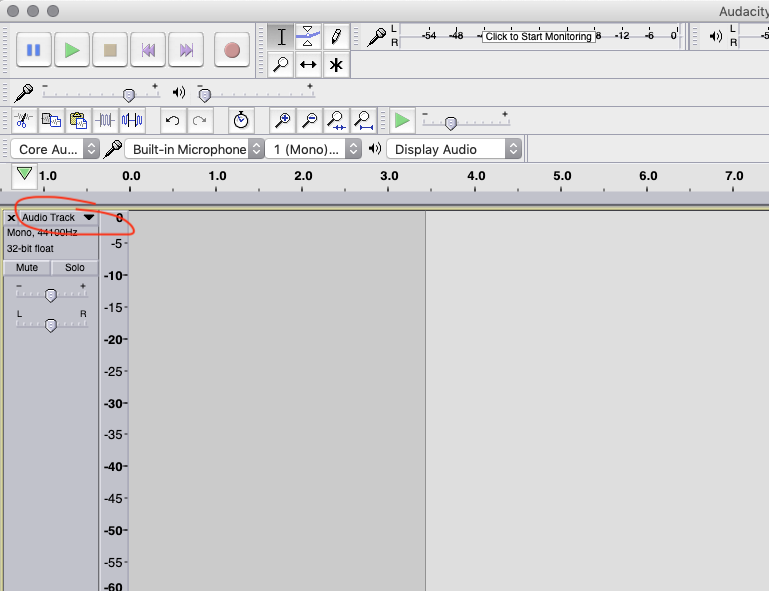Click the recording volume slider handle

pyautogui.click(x=128, y=95)
